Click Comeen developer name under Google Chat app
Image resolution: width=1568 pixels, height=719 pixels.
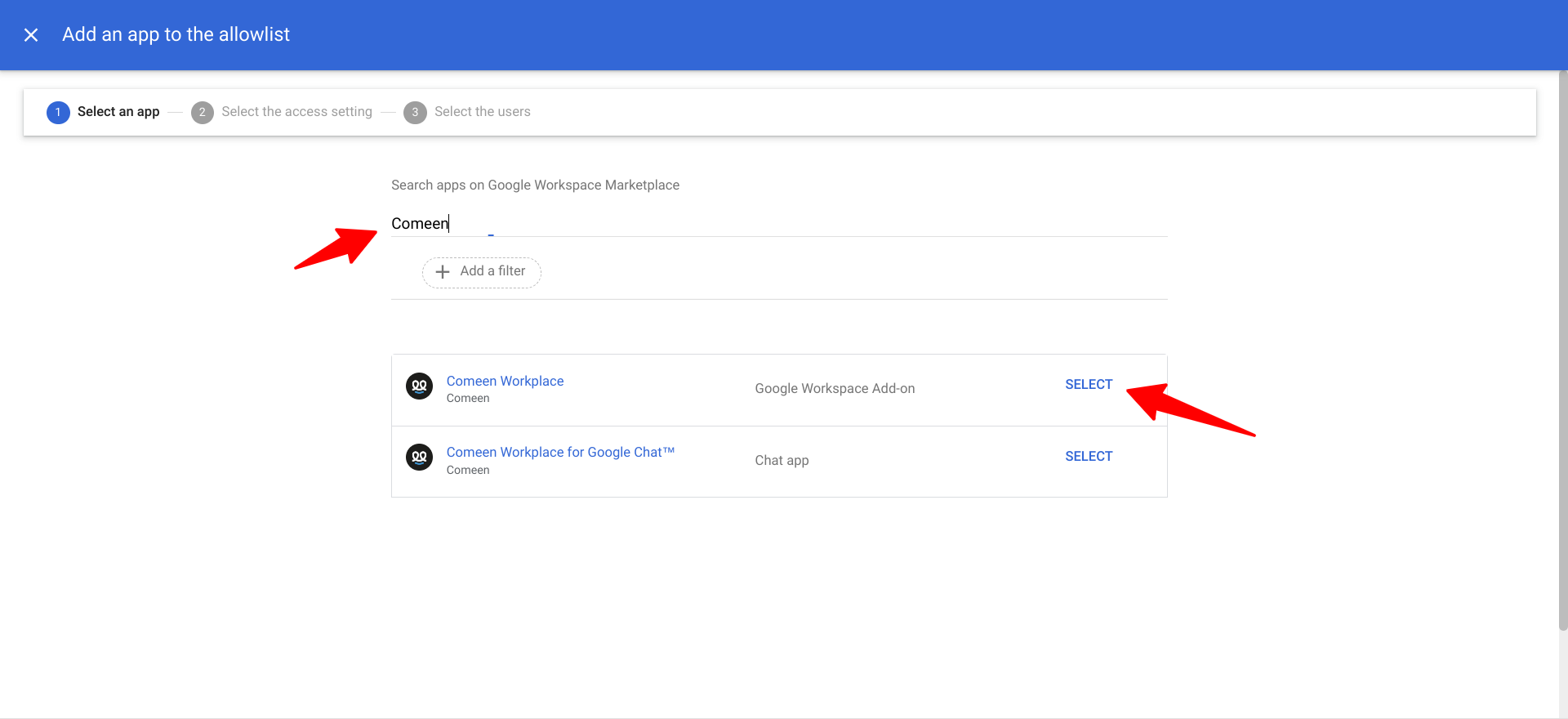tap(468, 471)
